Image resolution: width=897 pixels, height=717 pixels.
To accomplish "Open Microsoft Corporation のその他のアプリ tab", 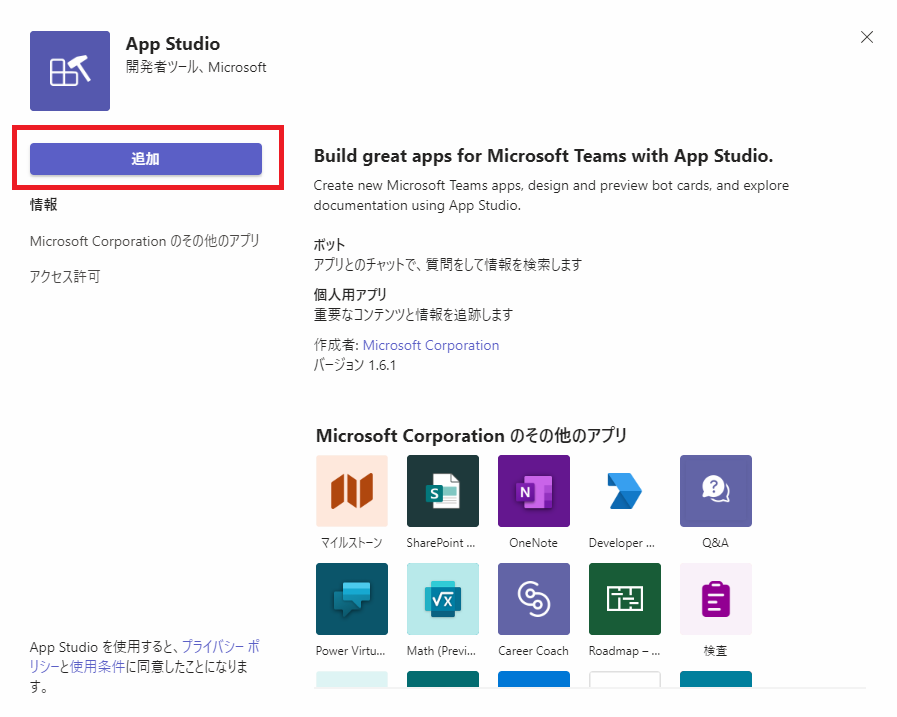I will 145,241.
